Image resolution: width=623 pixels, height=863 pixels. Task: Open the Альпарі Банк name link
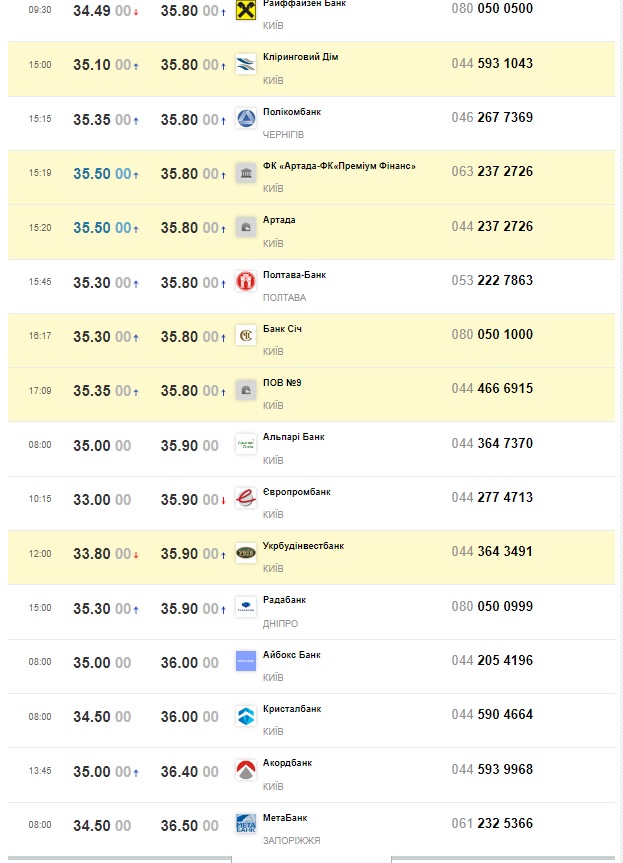[x=293, y=437]
